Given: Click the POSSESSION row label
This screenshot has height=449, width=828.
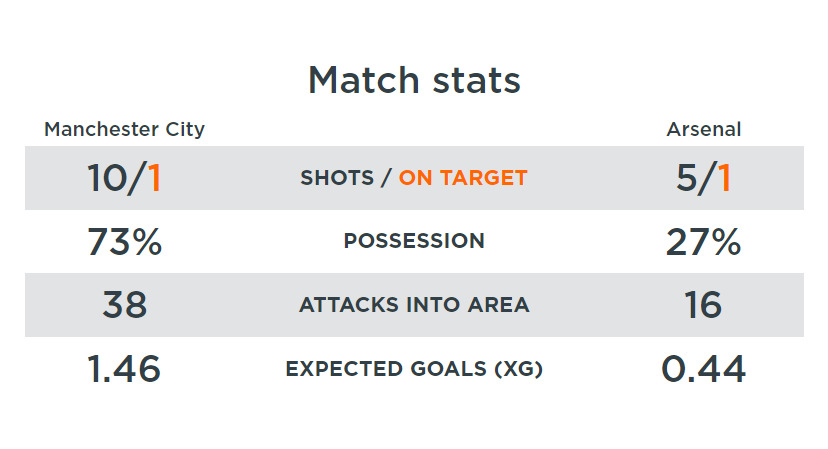Looking at the screenshot, I should click(x=414, y=241).
